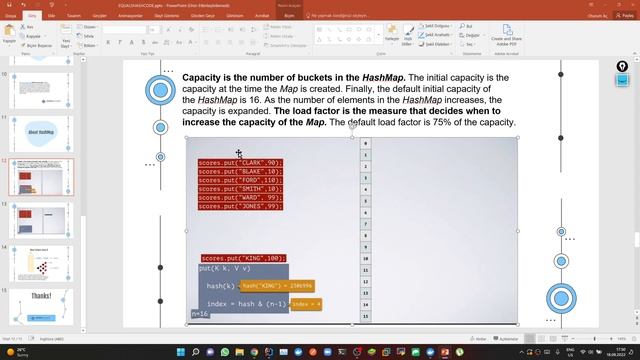This screenshot has height=360, width=640.
Task: Click Create and Share Adobe PDF
Action: [x=507, y=35]
